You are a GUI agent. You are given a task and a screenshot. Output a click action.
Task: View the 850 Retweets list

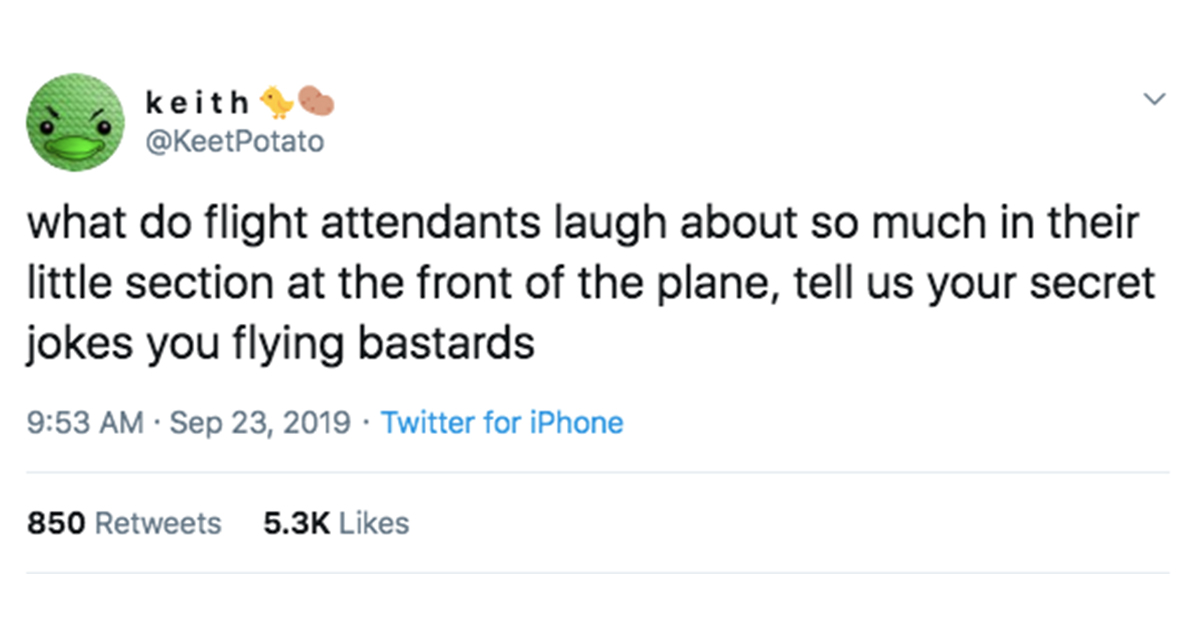click(124, 523)
